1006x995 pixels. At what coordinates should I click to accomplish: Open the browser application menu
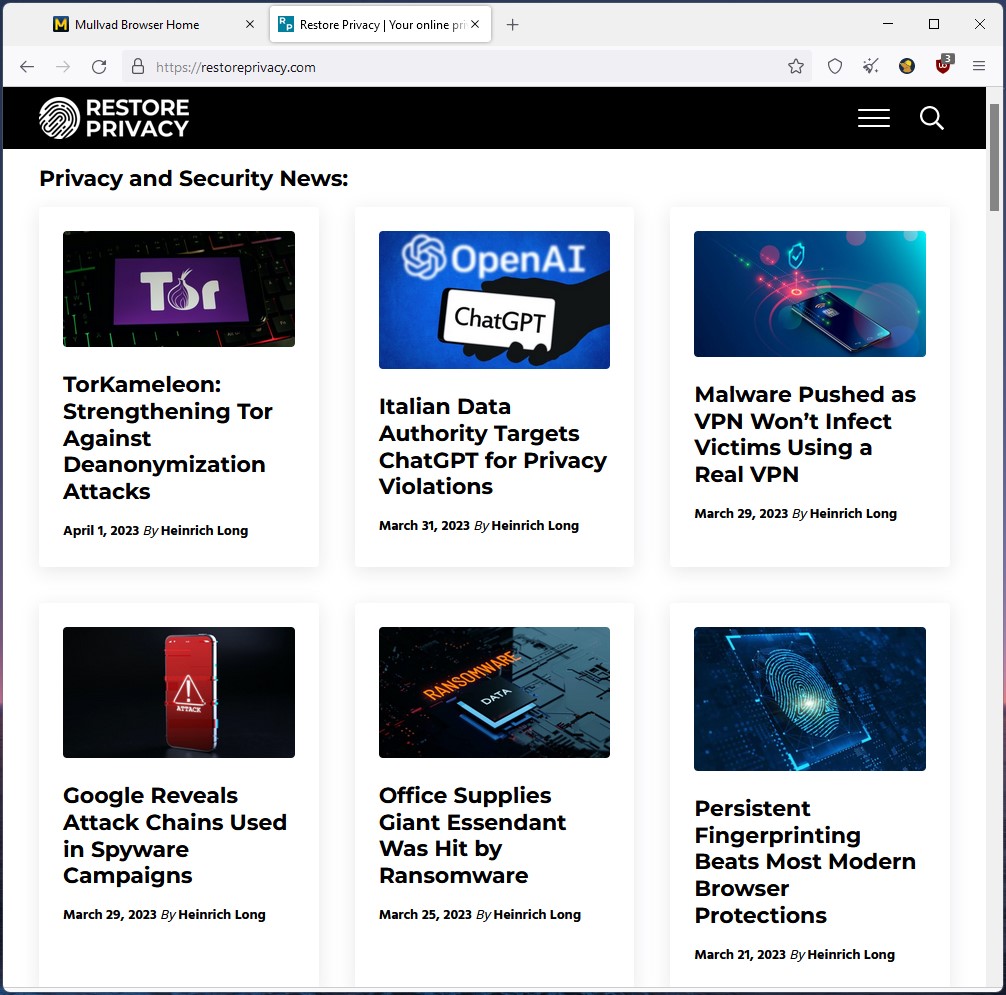coord(978,66)
